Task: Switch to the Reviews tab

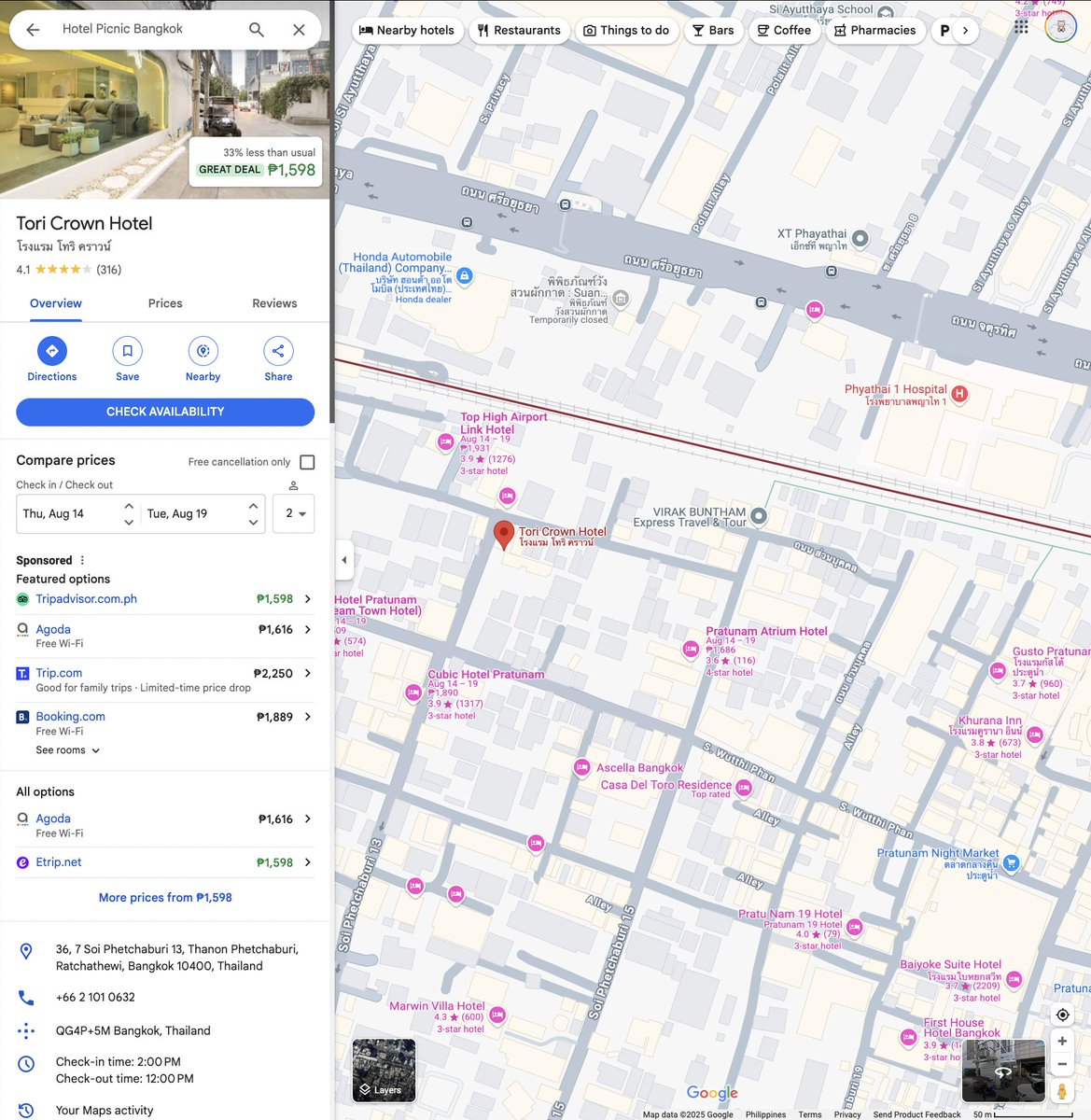Action: tap(274, 303)
